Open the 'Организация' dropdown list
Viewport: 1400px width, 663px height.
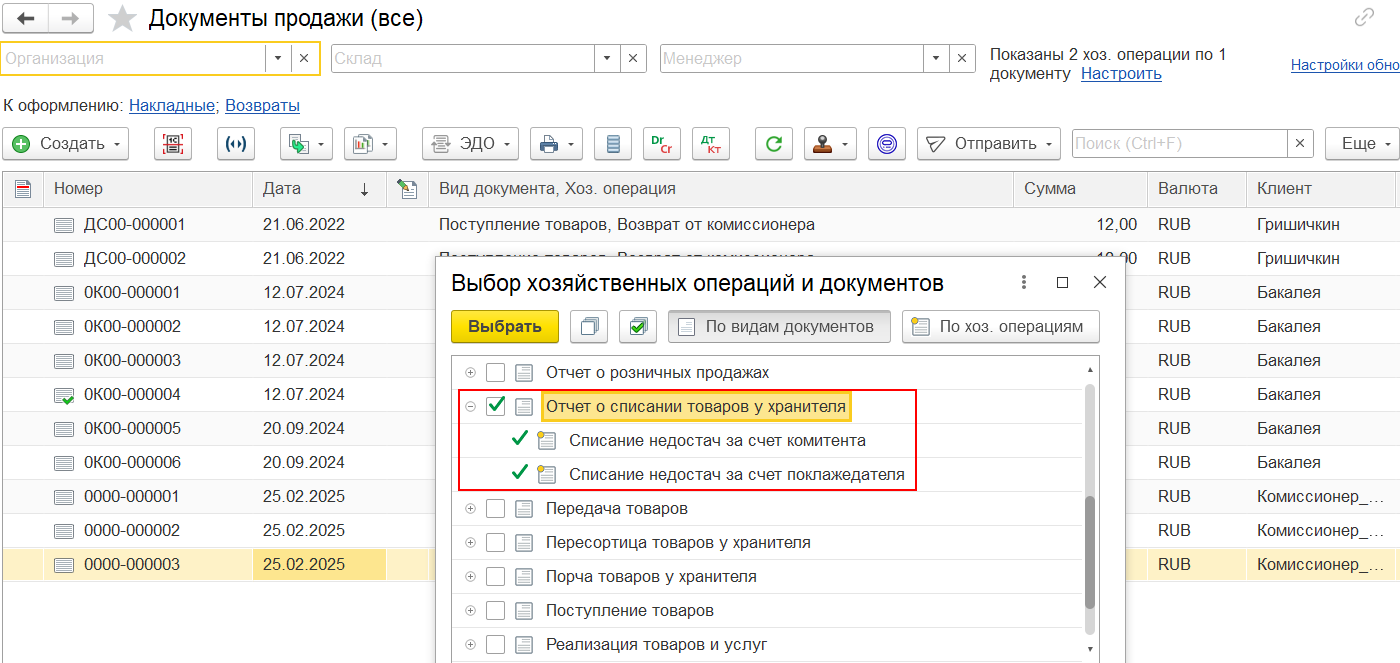coord(278,59)
